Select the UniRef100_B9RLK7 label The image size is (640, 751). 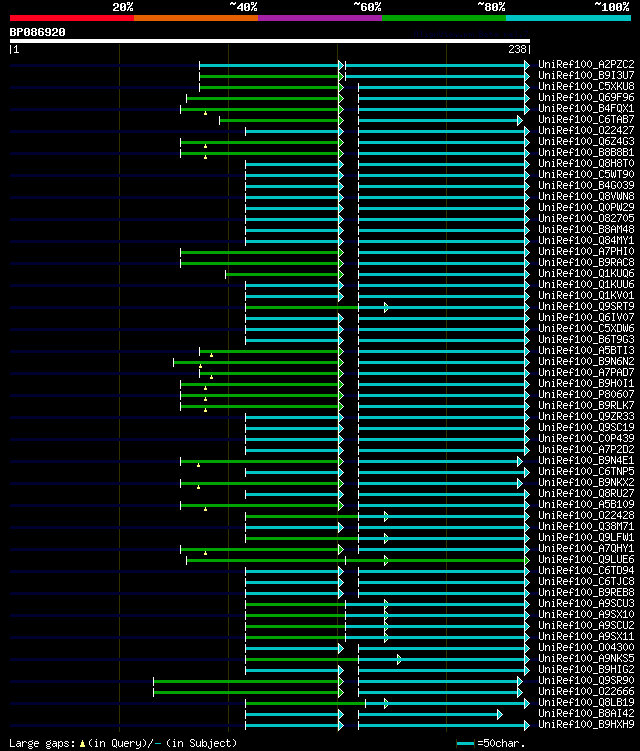pos(586,406)
